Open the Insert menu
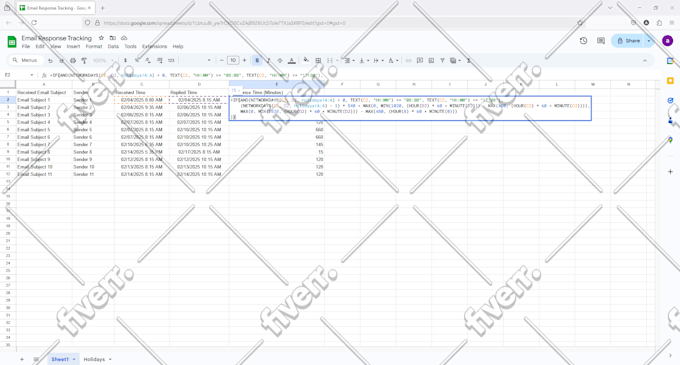 coord(73,46)
